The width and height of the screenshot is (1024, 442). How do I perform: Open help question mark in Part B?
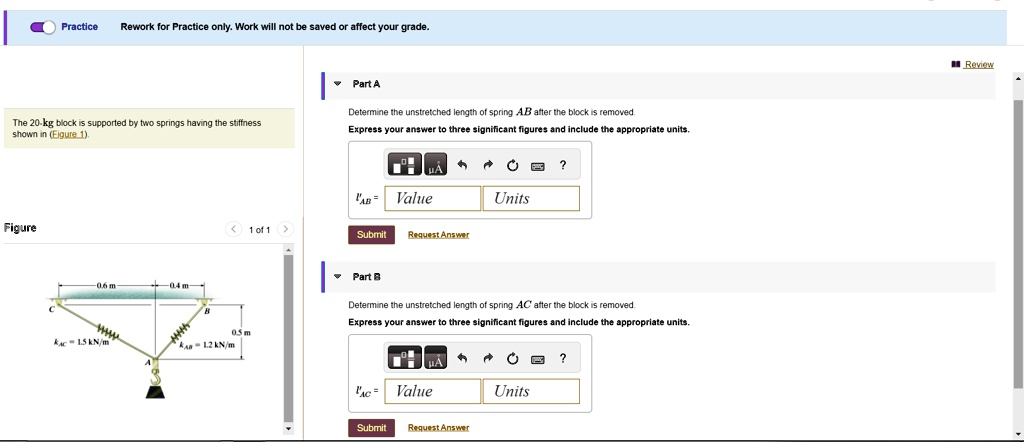(563, 358)
